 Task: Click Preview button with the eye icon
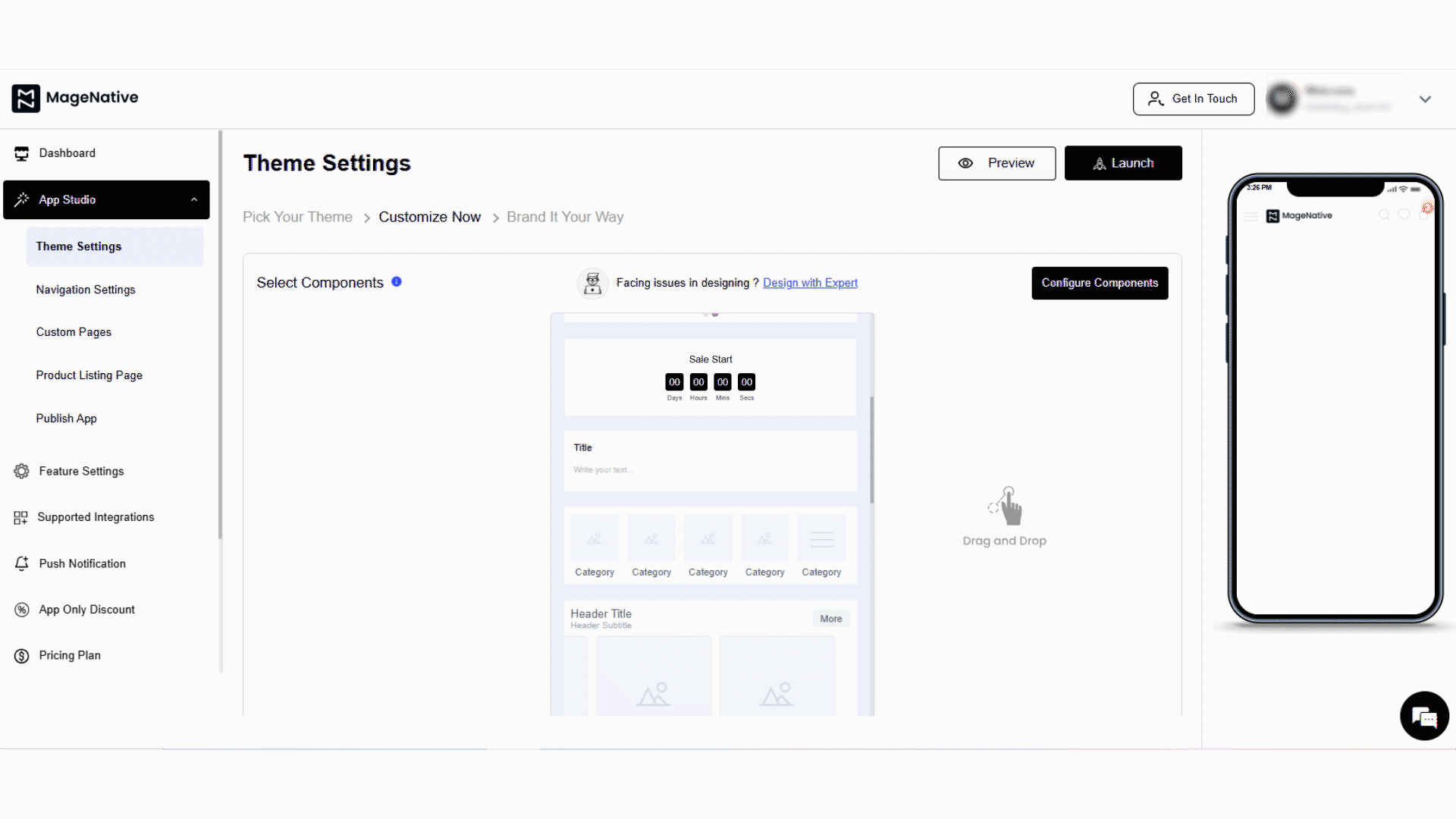pos(996,163)
